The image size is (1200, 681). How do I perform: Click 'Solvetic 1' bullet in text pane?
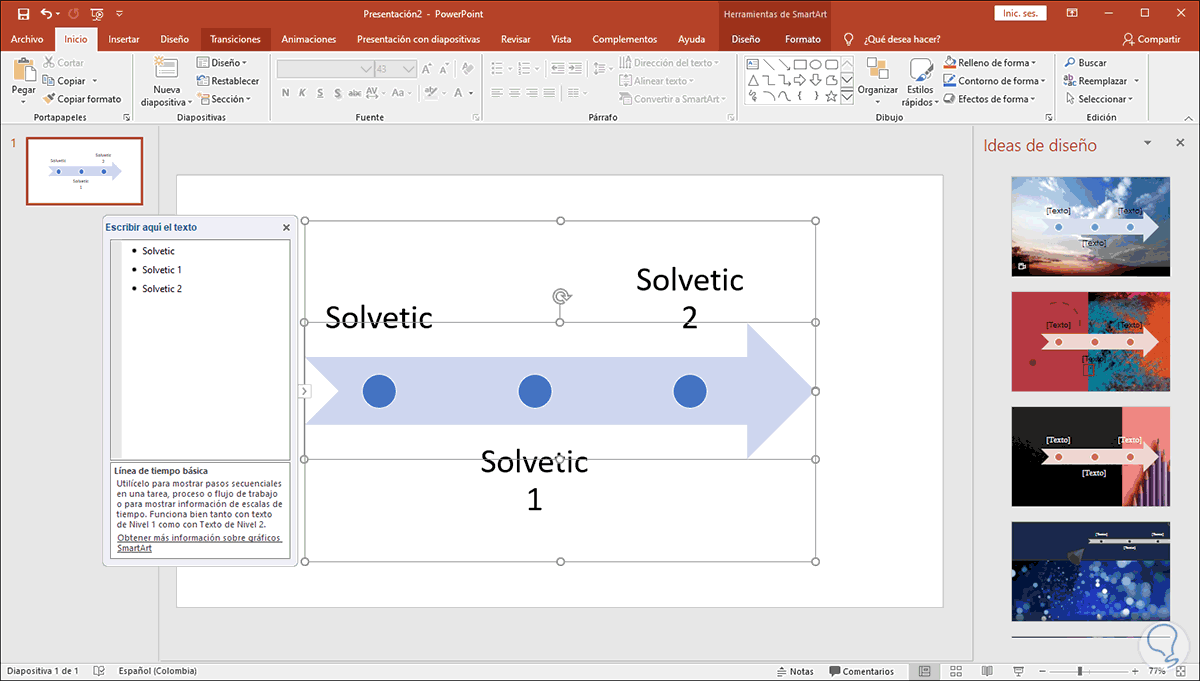[x=161, y=270]
